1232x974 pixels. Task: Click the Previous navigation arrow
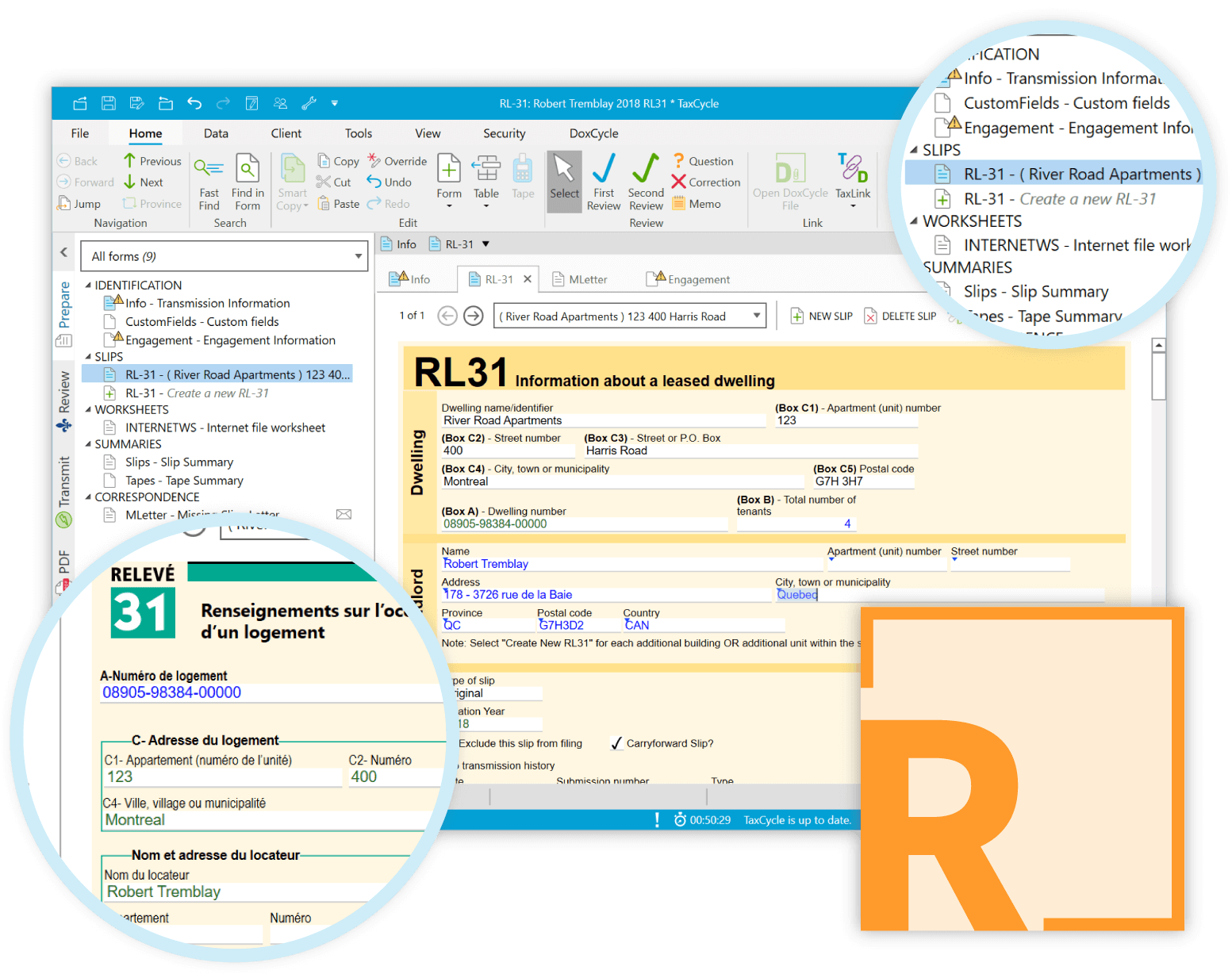click(152, 161)
